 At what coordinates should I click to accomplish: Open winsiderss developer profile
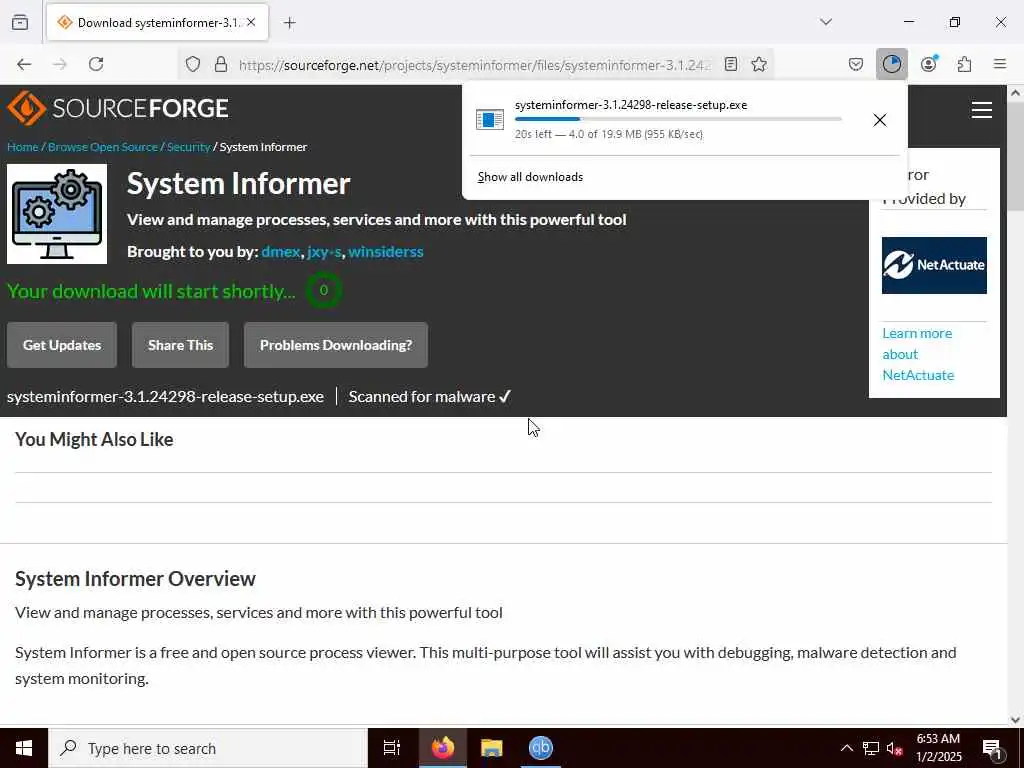(x=386, y=251)
